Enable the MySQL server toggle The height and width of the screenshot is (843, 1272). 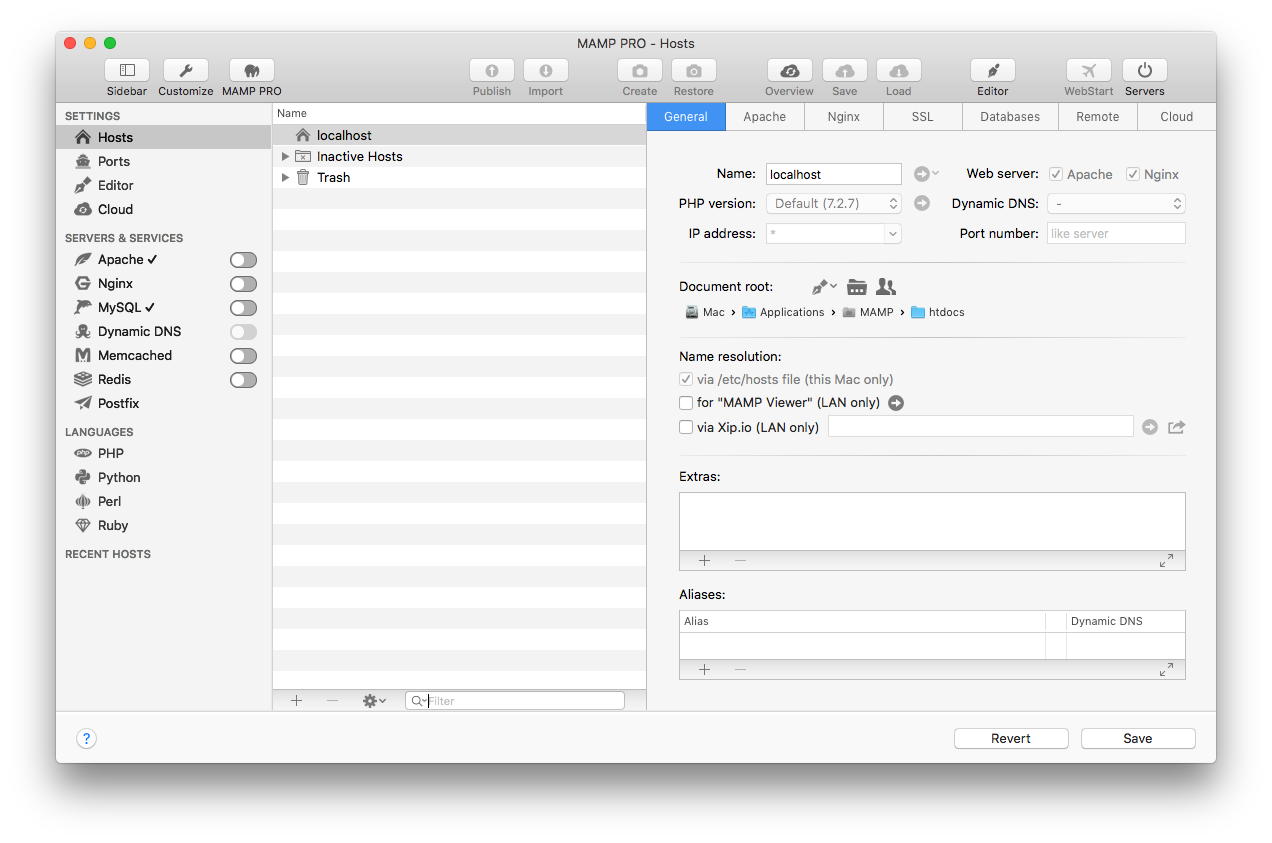click(243, 308)
